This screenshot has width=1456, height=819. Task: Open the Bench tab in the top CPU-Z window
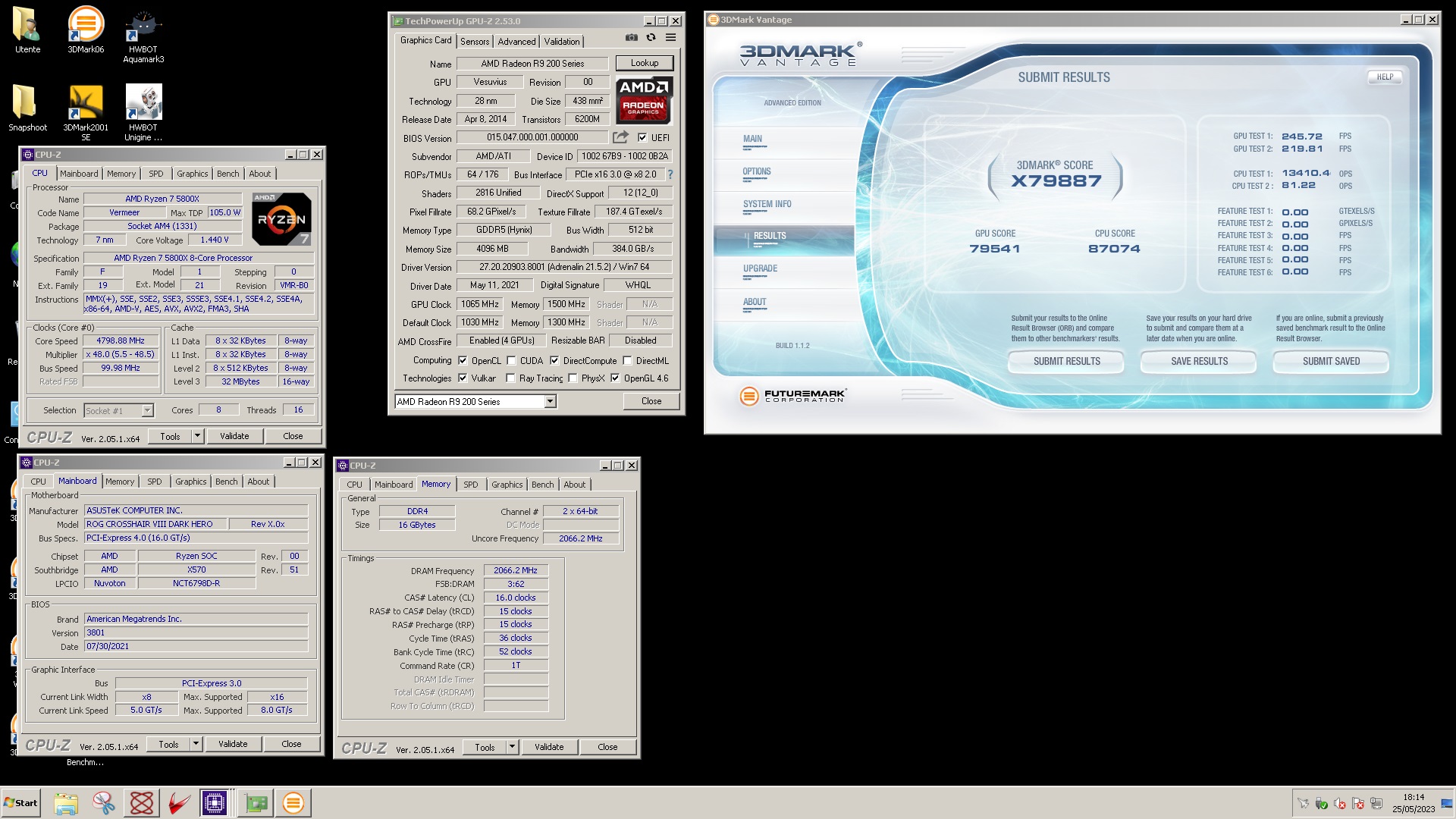[227, 174]
